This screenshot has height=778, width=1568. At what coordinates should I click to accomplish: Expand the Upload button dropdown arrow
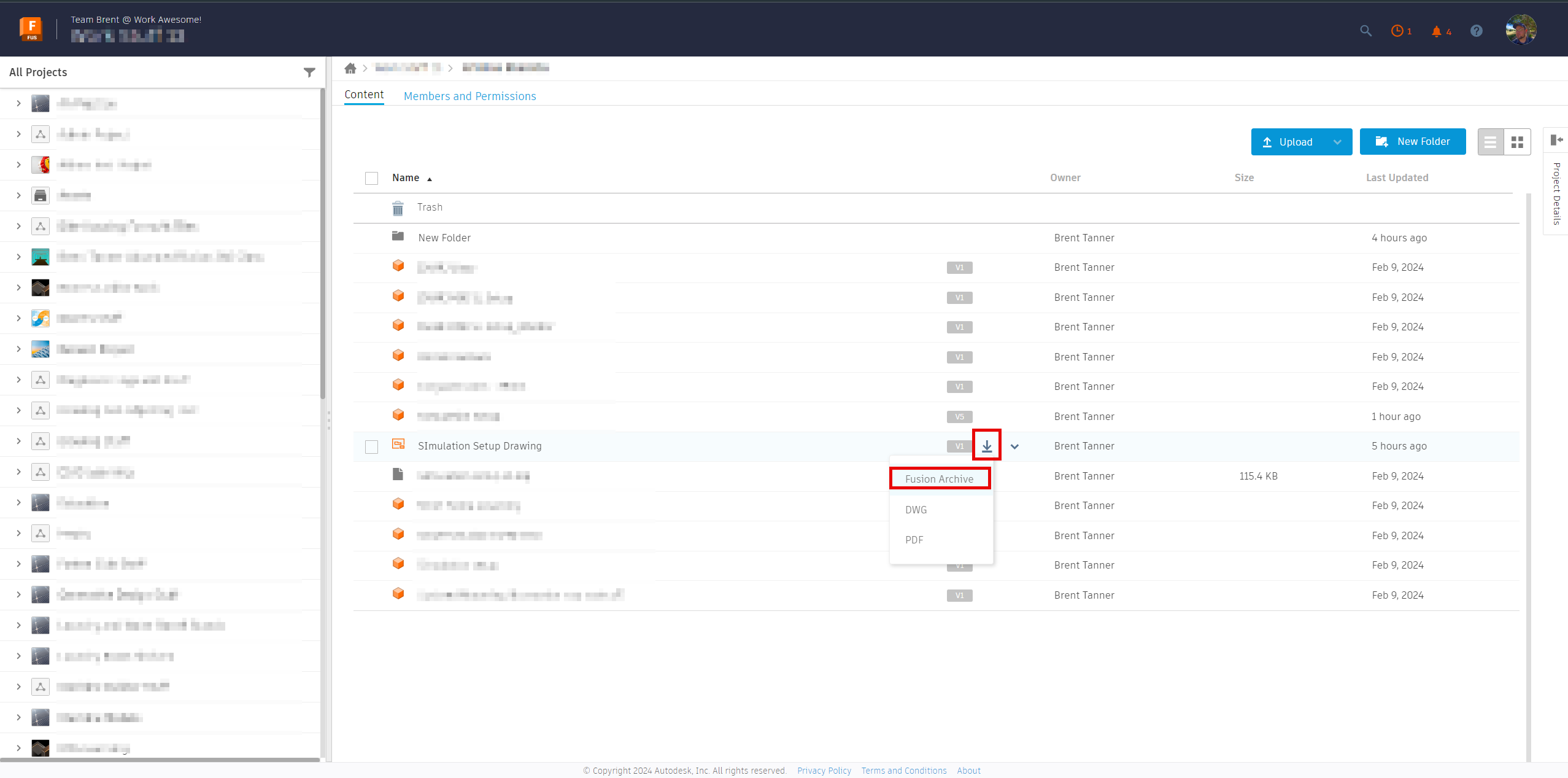coord(1337,142)
